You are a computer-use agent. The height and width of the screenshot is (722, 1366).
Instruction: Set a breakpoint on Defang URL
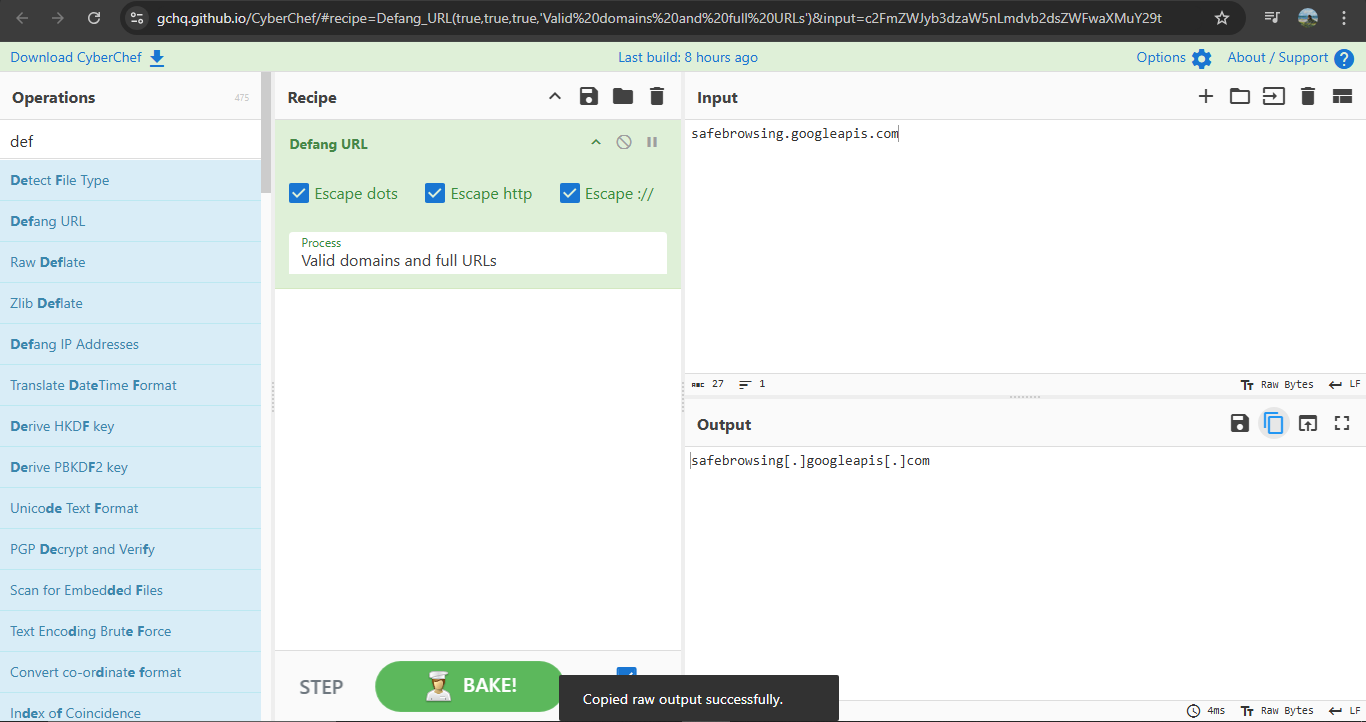(x=652, y=143)
